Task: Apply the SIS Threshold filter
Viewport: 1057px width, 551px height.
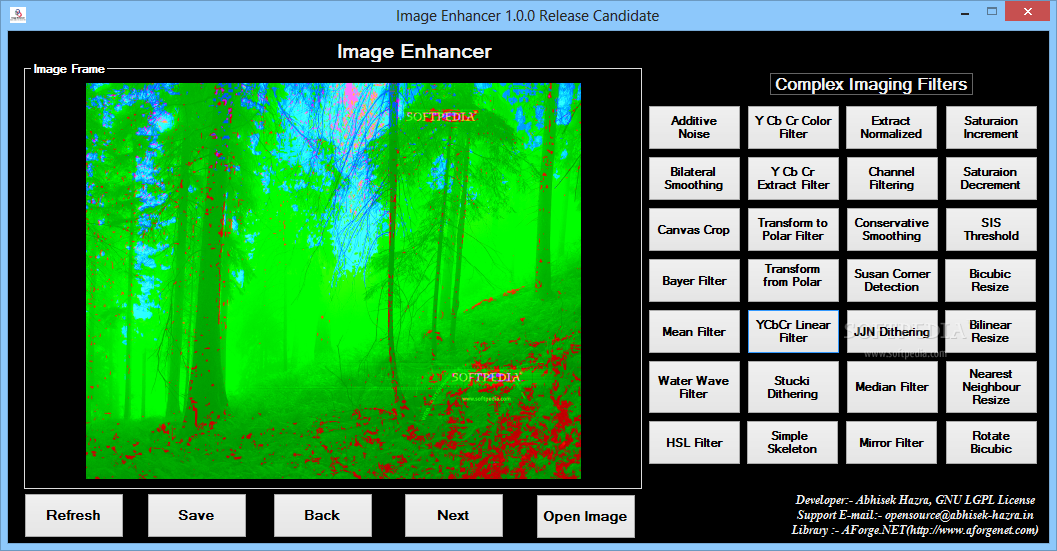Action: click(x=991, y=230)
